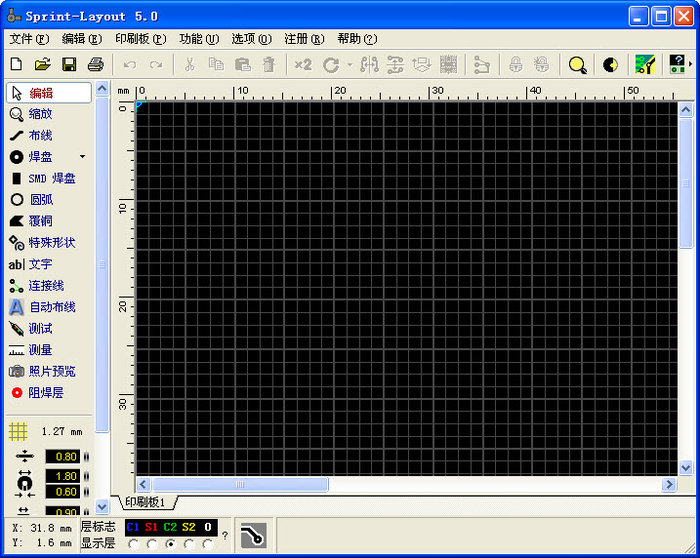Viewport: 700px width, 558px height.
Task: Click the ungroup padlock icon
Action: point(542,65)
